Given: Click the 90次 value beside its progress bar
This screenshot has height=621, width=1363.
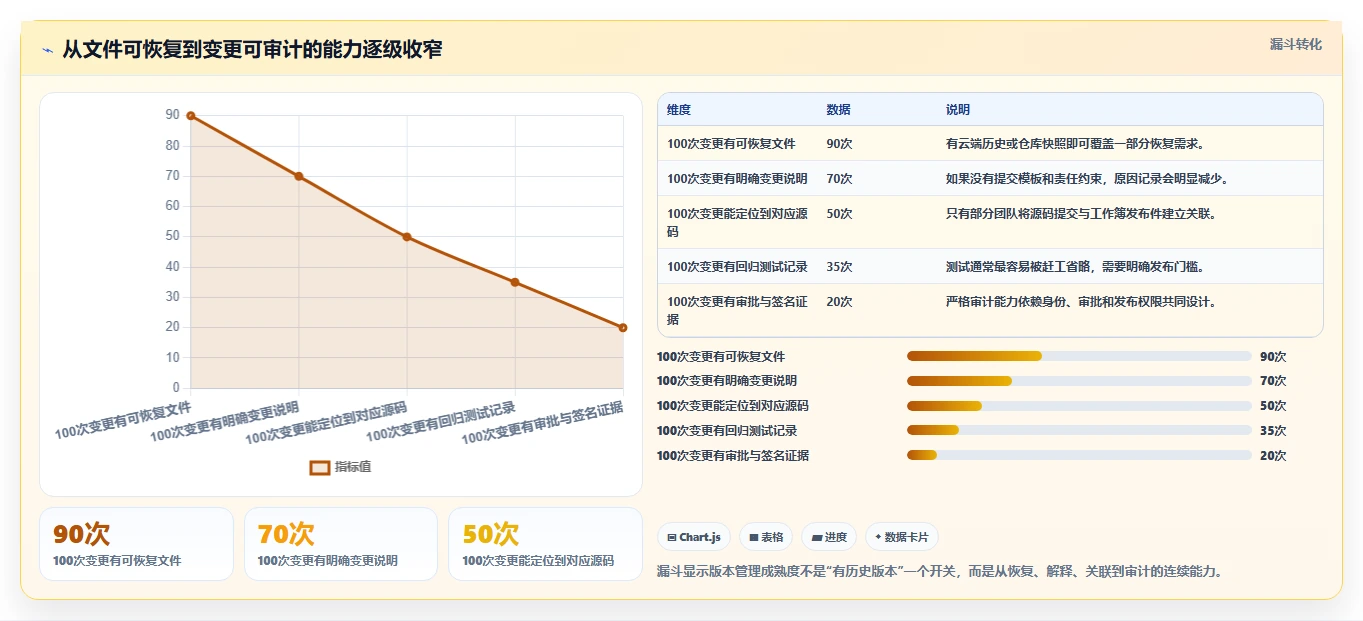Looking at the screenshot, I should click(1273, 356).
